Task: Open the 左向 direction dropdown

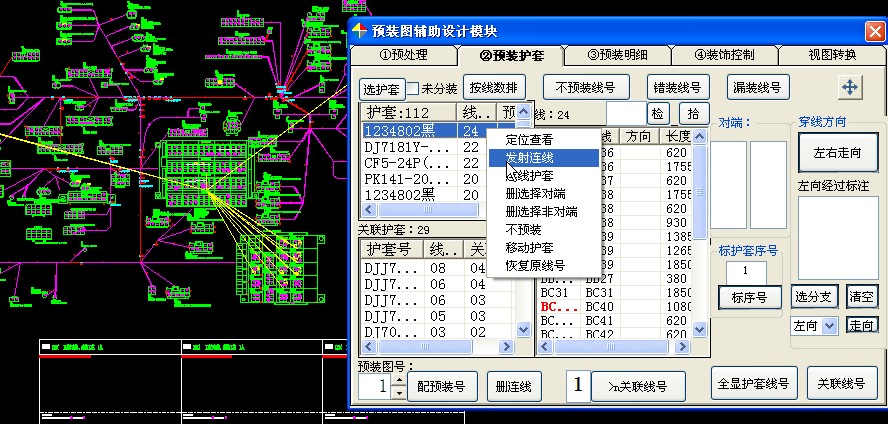Action: point(829,326)
